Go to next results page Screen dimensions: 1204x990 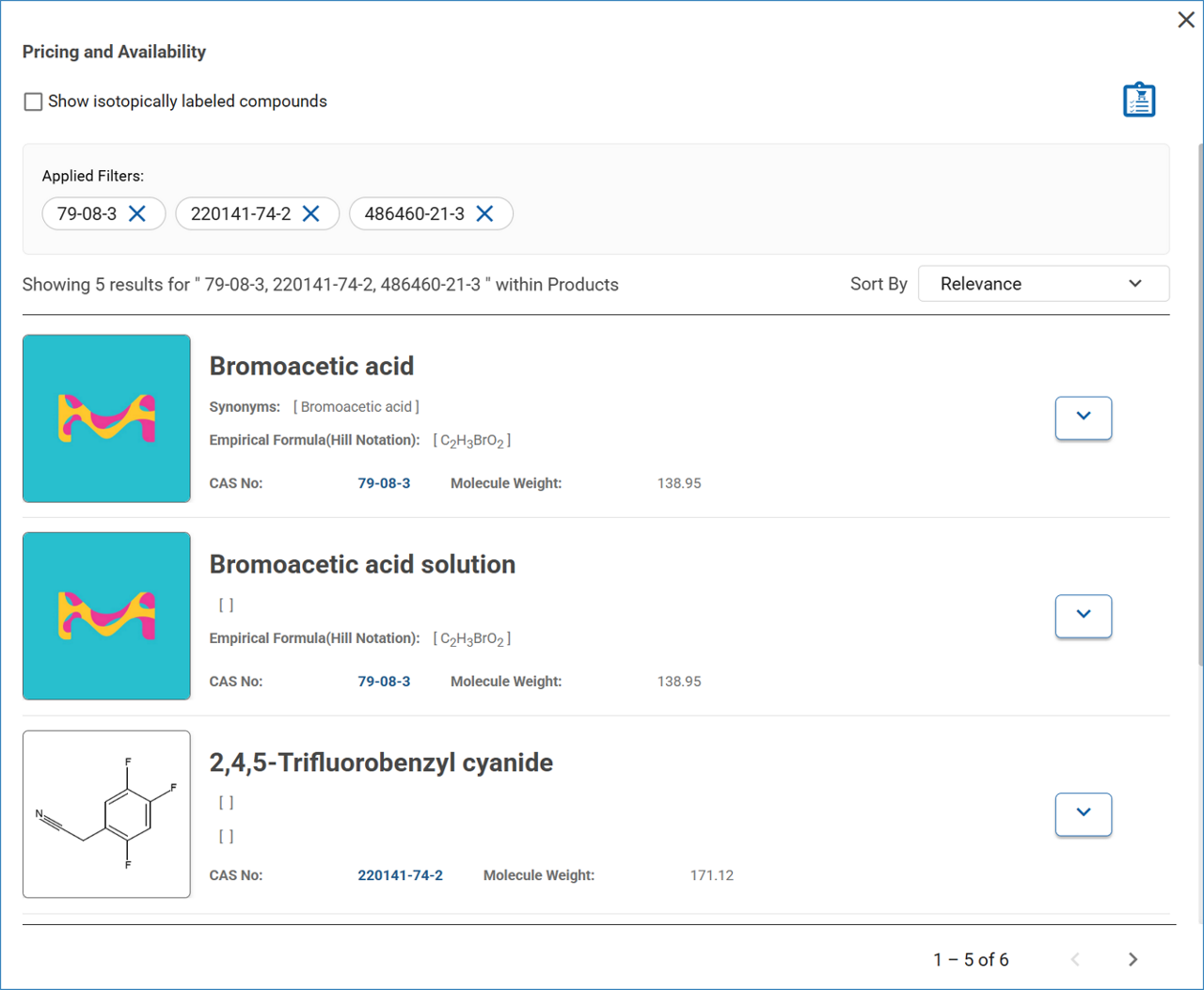point(1133,959)
